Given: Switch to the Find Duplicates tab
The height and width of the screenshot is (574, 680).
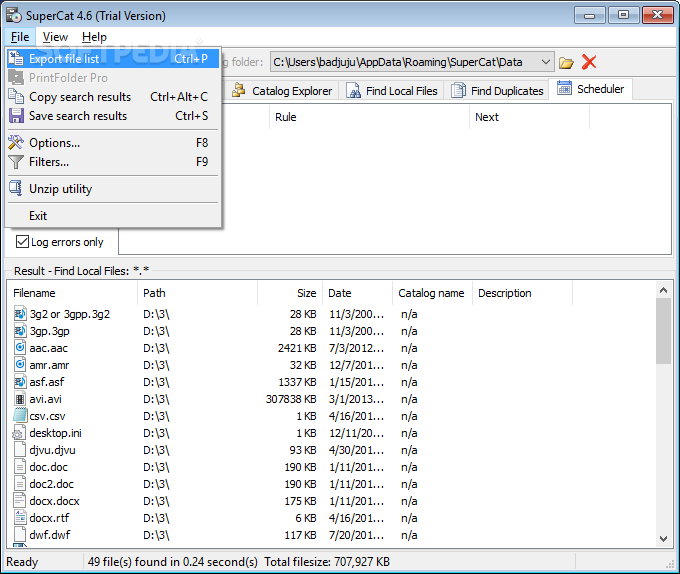Looking at the screenshot, I should [498, 91].
